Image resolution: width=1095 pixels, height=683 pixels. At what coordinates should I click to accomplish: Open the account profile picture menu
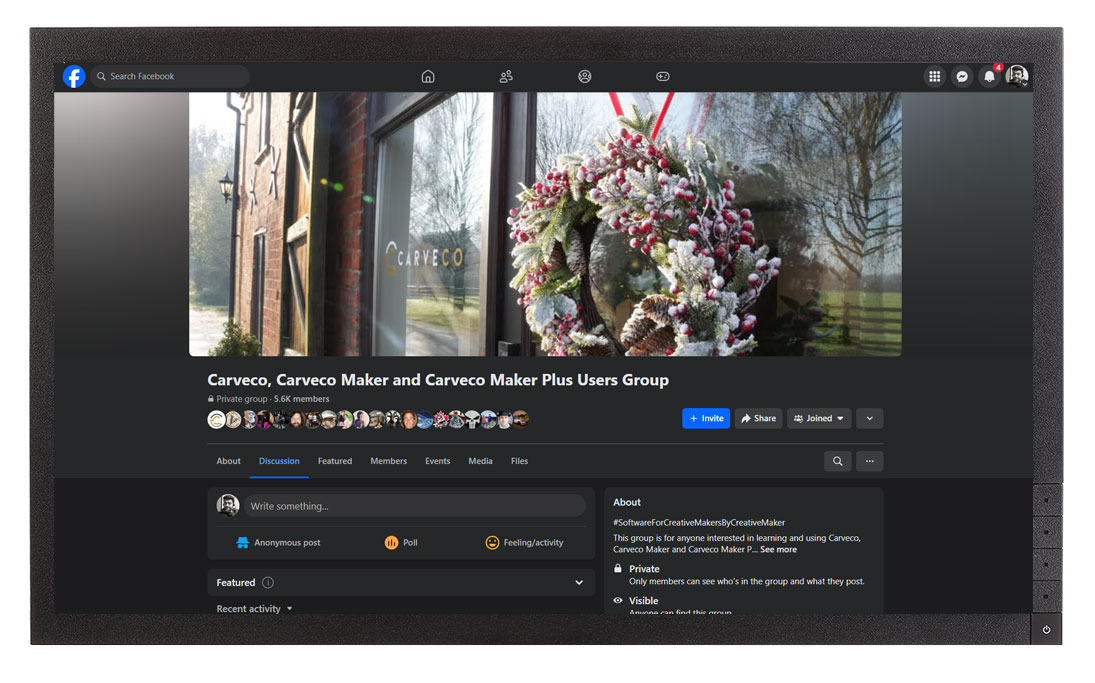point(1017,76)
